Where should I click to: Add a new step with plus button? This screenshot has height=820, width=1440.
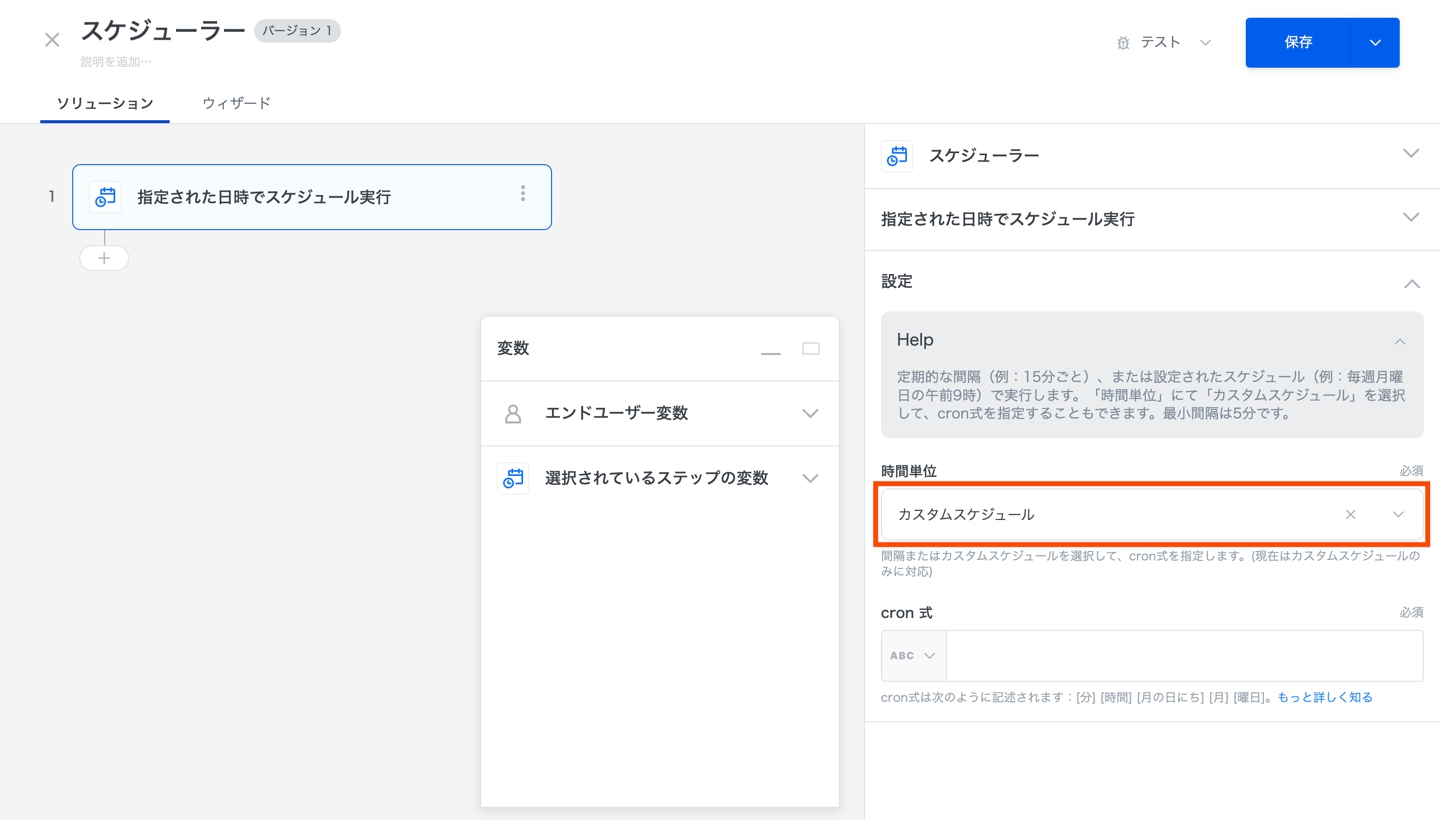(104, 258)
